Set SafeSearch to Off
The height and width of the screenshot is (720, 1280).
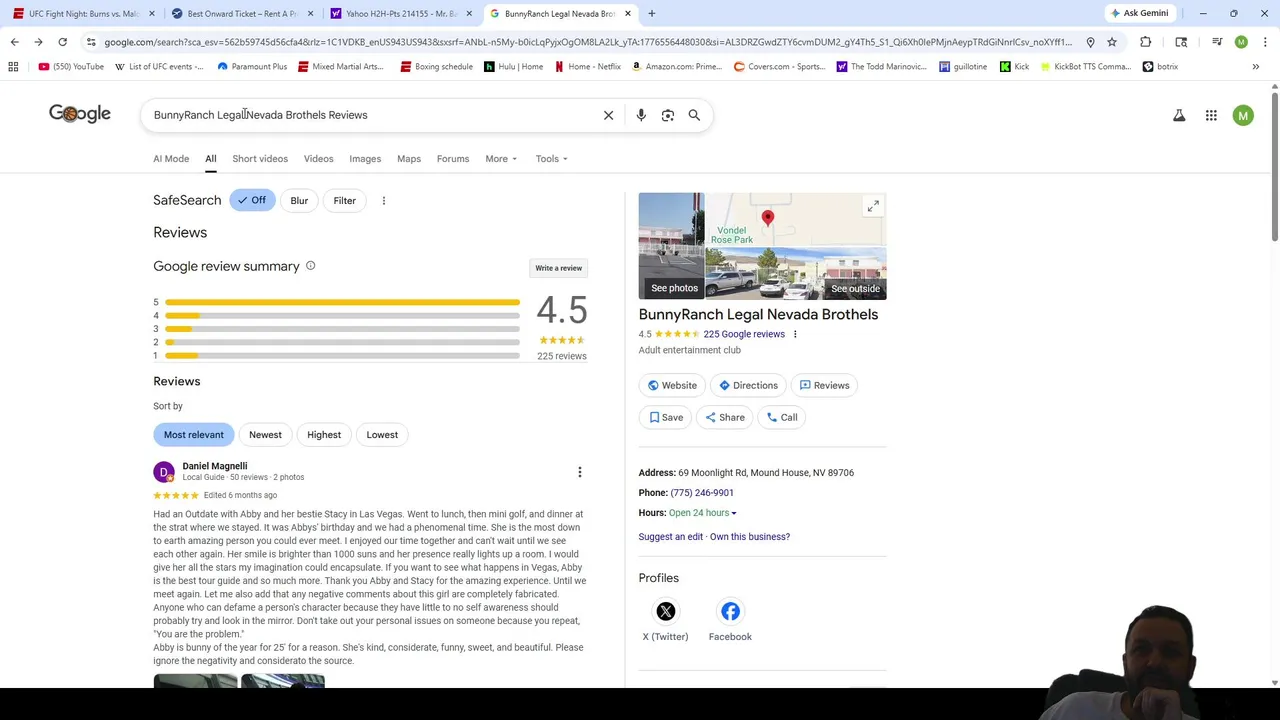tap(252, 200)
